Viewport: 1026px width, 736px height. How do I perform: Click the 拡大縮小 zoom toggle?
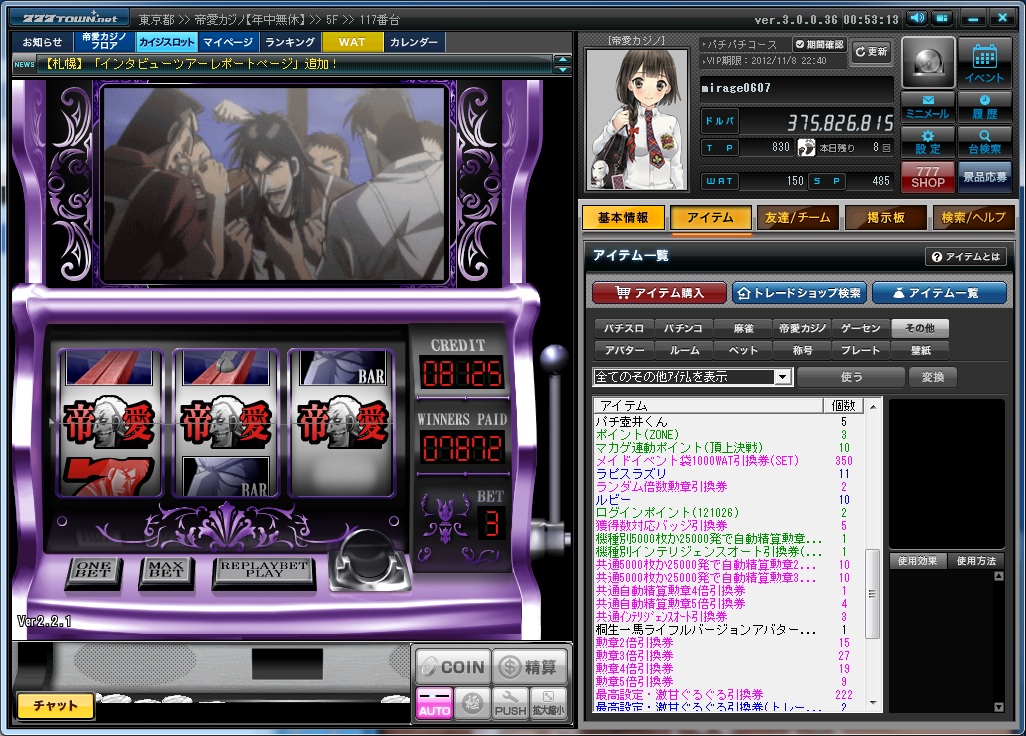[x=548, y=704]
